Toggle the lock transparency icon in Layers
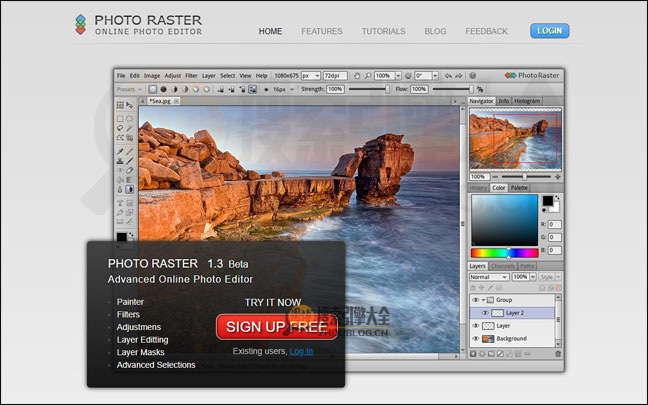Screen dimensions: 648x405 click(499, 288)
